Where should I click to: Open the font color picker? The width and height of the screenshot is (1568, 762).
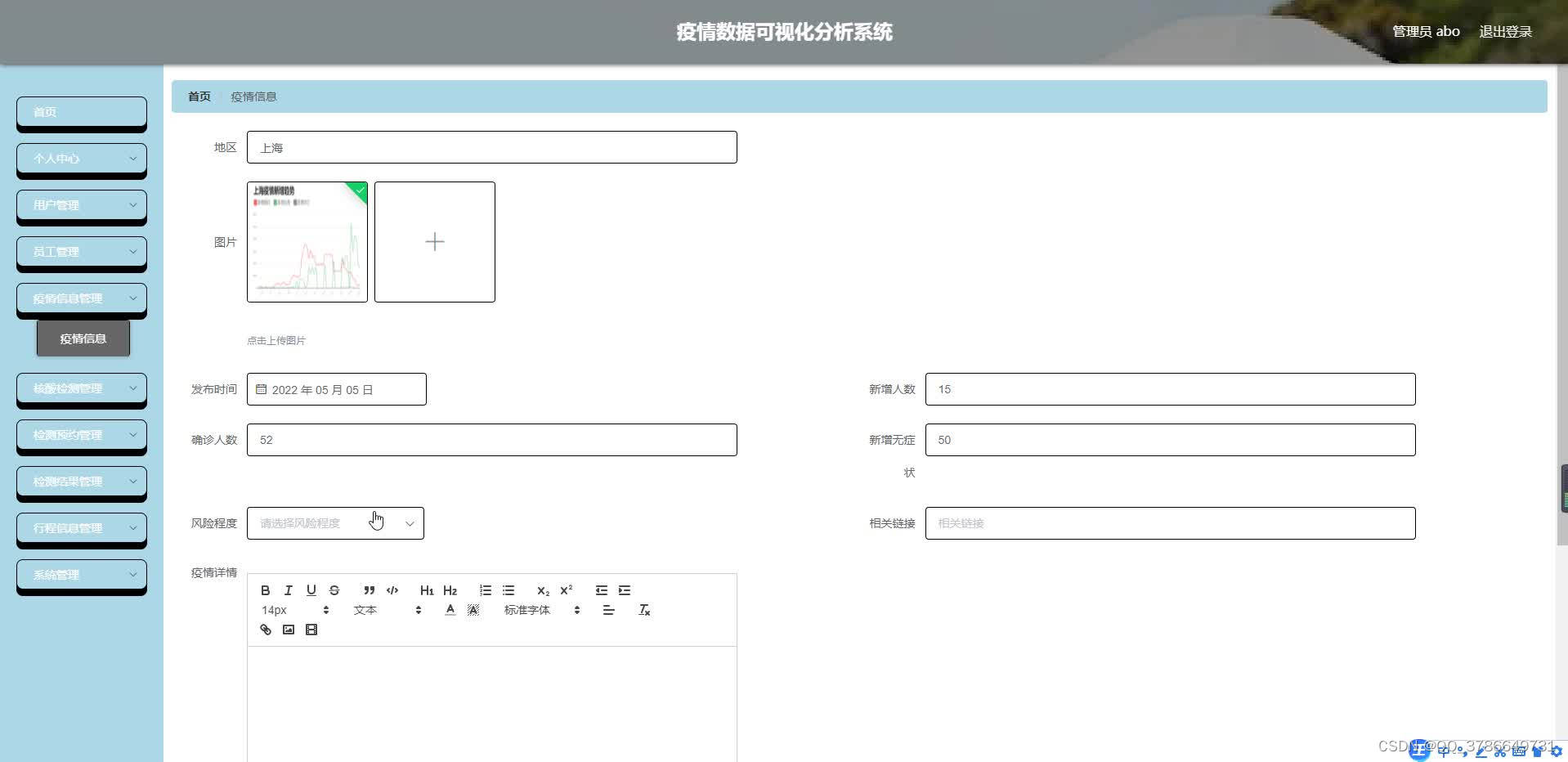point(450,610)
